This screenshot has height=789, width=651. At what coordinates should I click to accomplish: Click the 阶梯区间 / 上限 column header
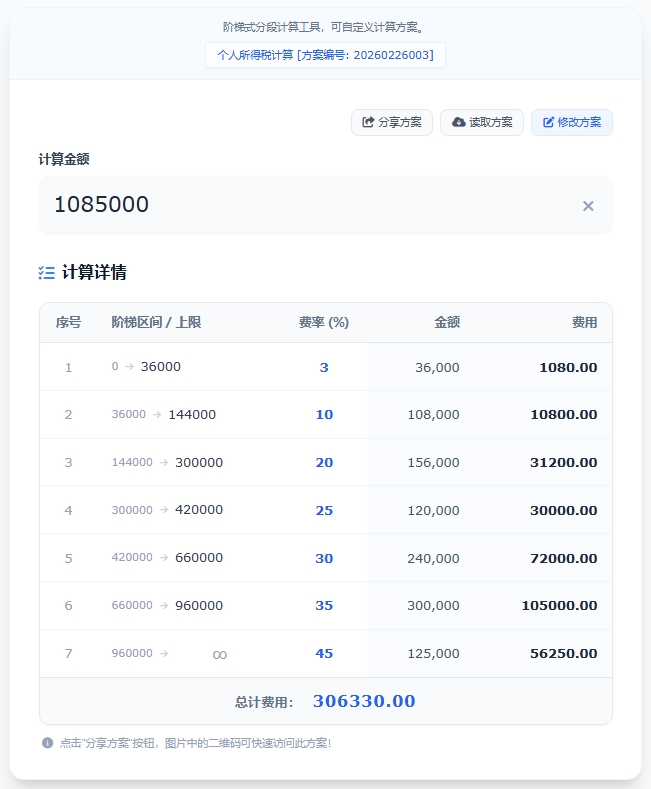click(156, 322)
